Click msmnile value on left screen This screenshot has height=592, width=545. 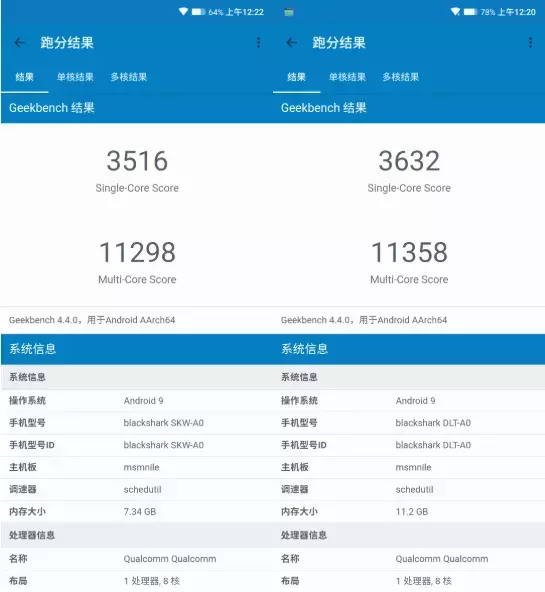tap(142, 467)
